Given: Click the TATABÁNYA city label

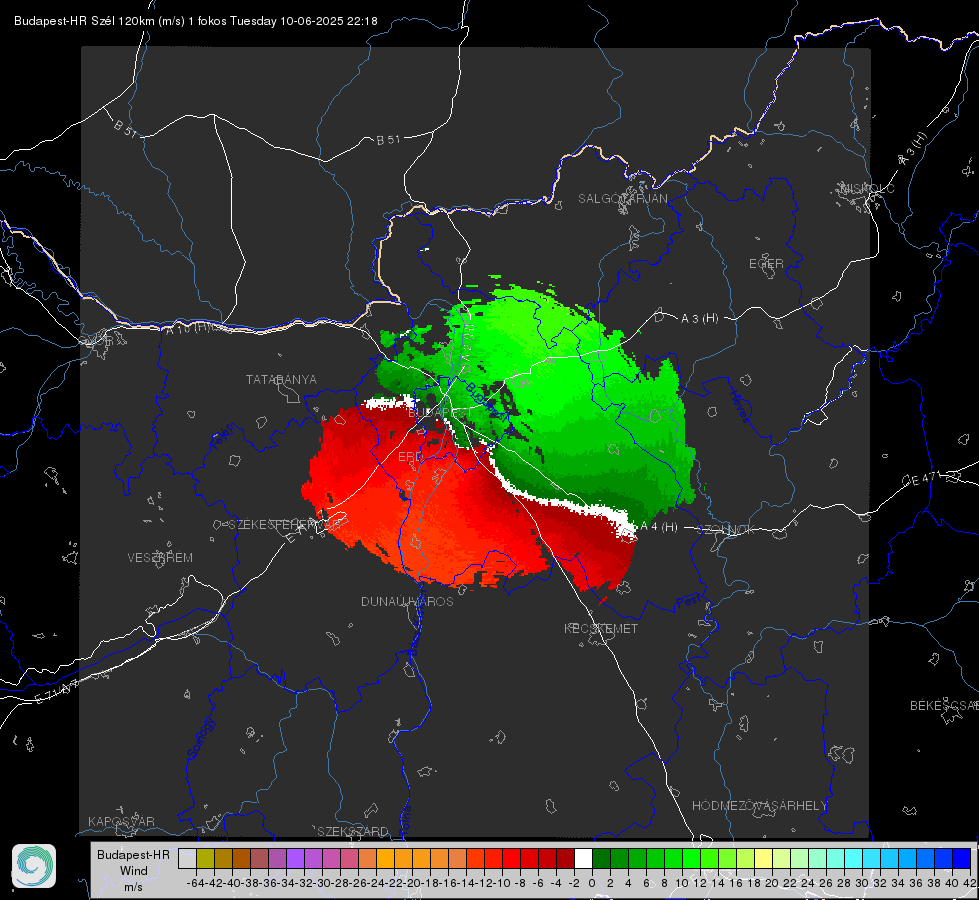Looking at the screenshot, I should point(281,380).
